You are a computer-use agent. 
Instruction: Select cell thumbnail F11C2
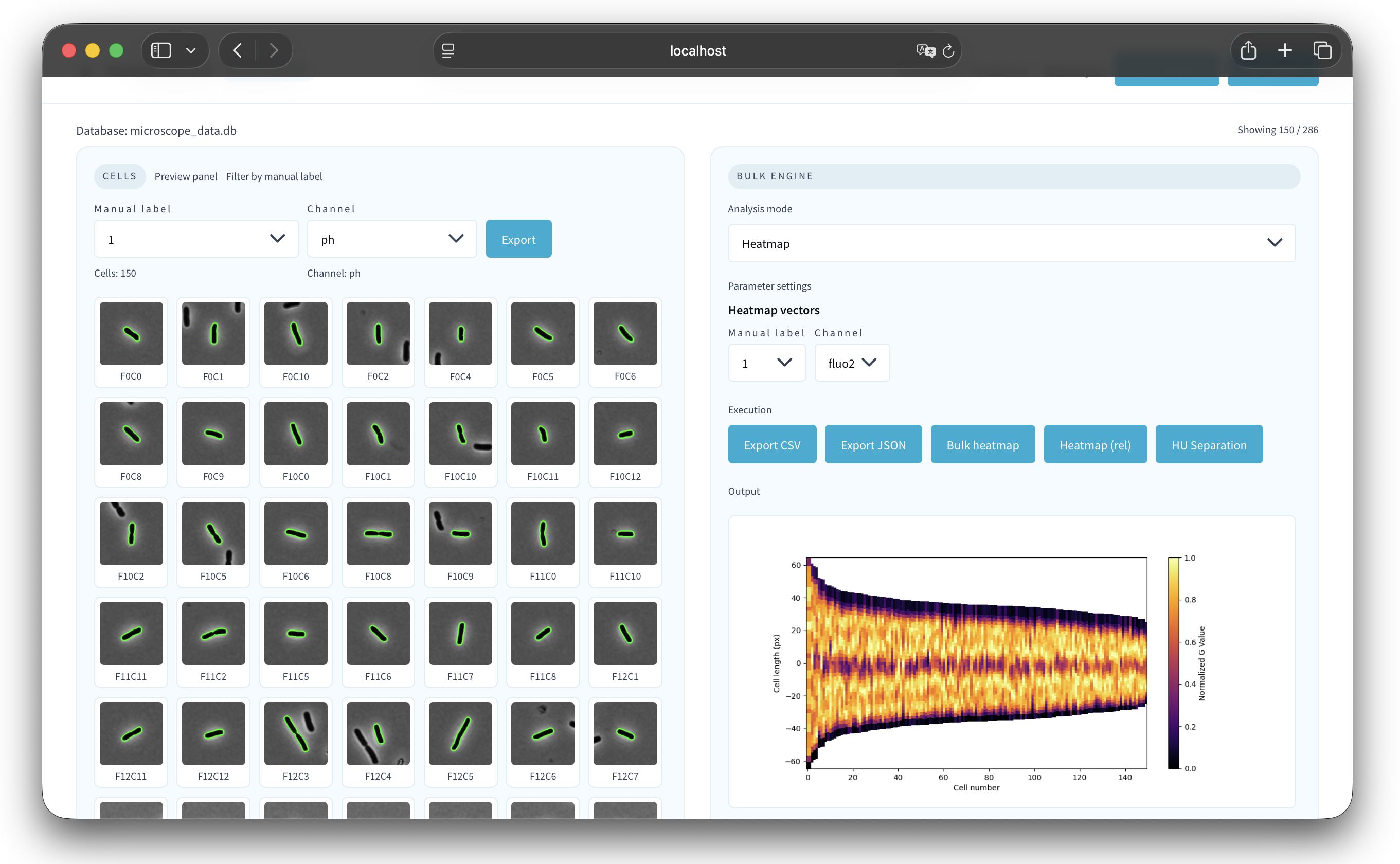pyautogui.click(x=213, y=642)
